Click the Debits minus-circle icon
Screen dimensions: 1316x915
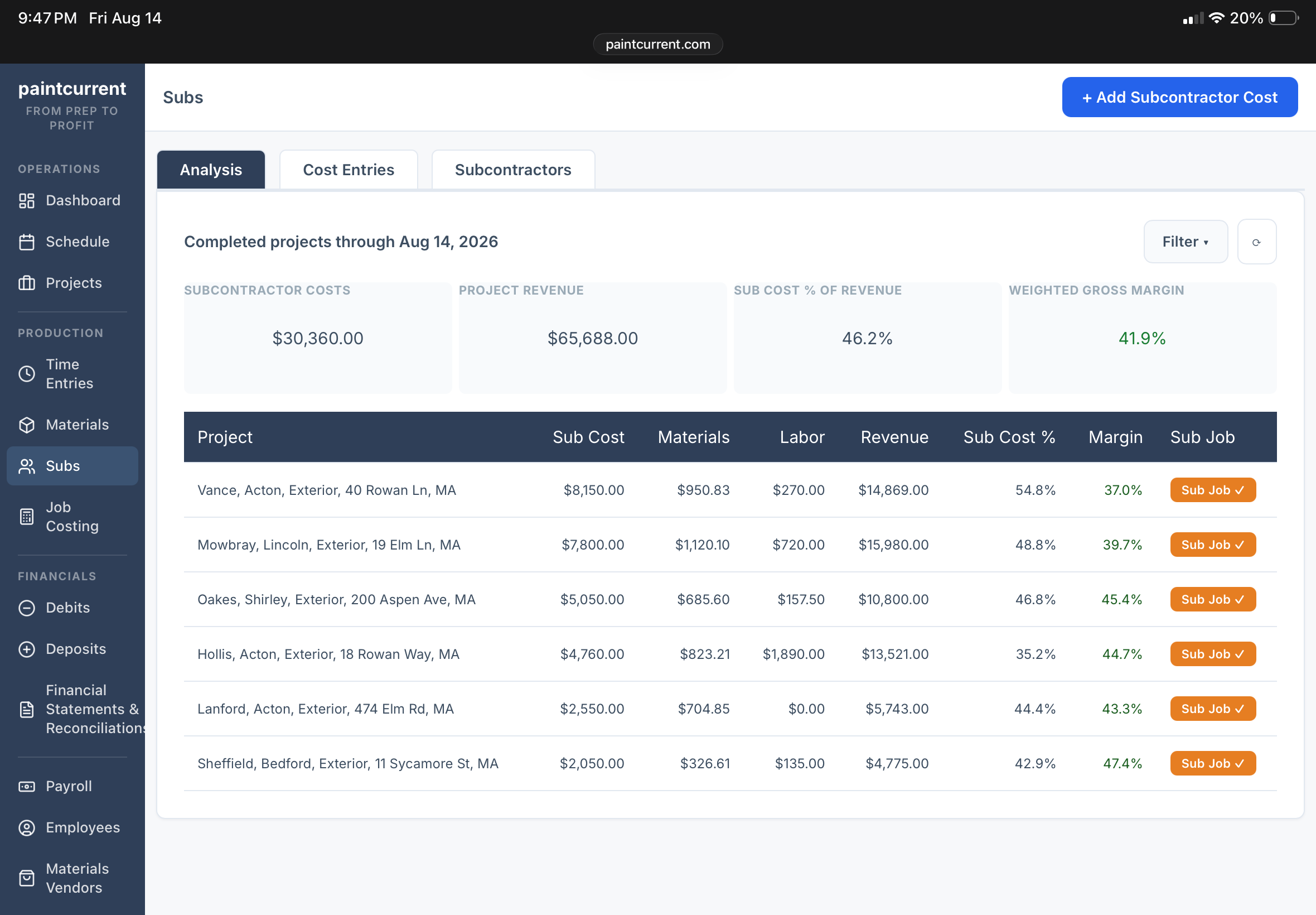(26, 608)
